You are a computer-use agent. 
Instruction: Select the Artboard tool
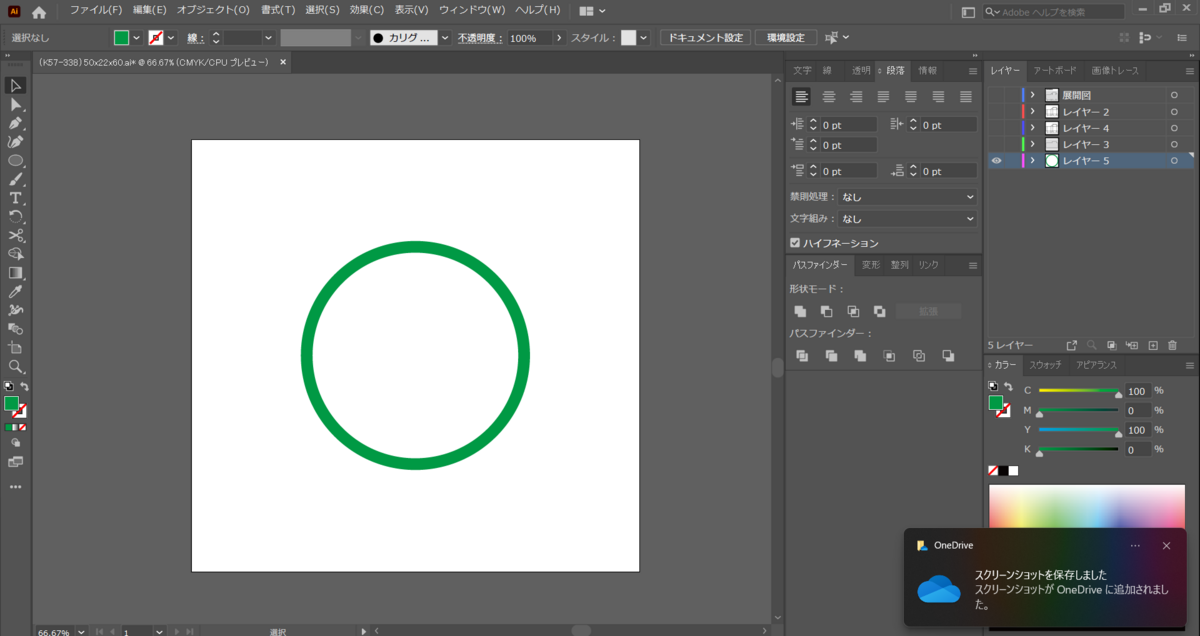(x=16, y=348)
